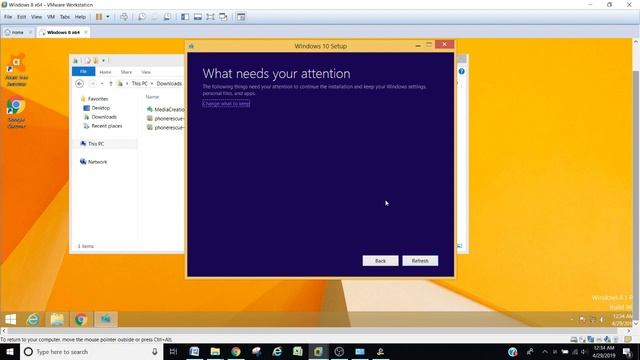Open Internet Explorer on host taskbar

pyautogui.click(x=277, y=352)
